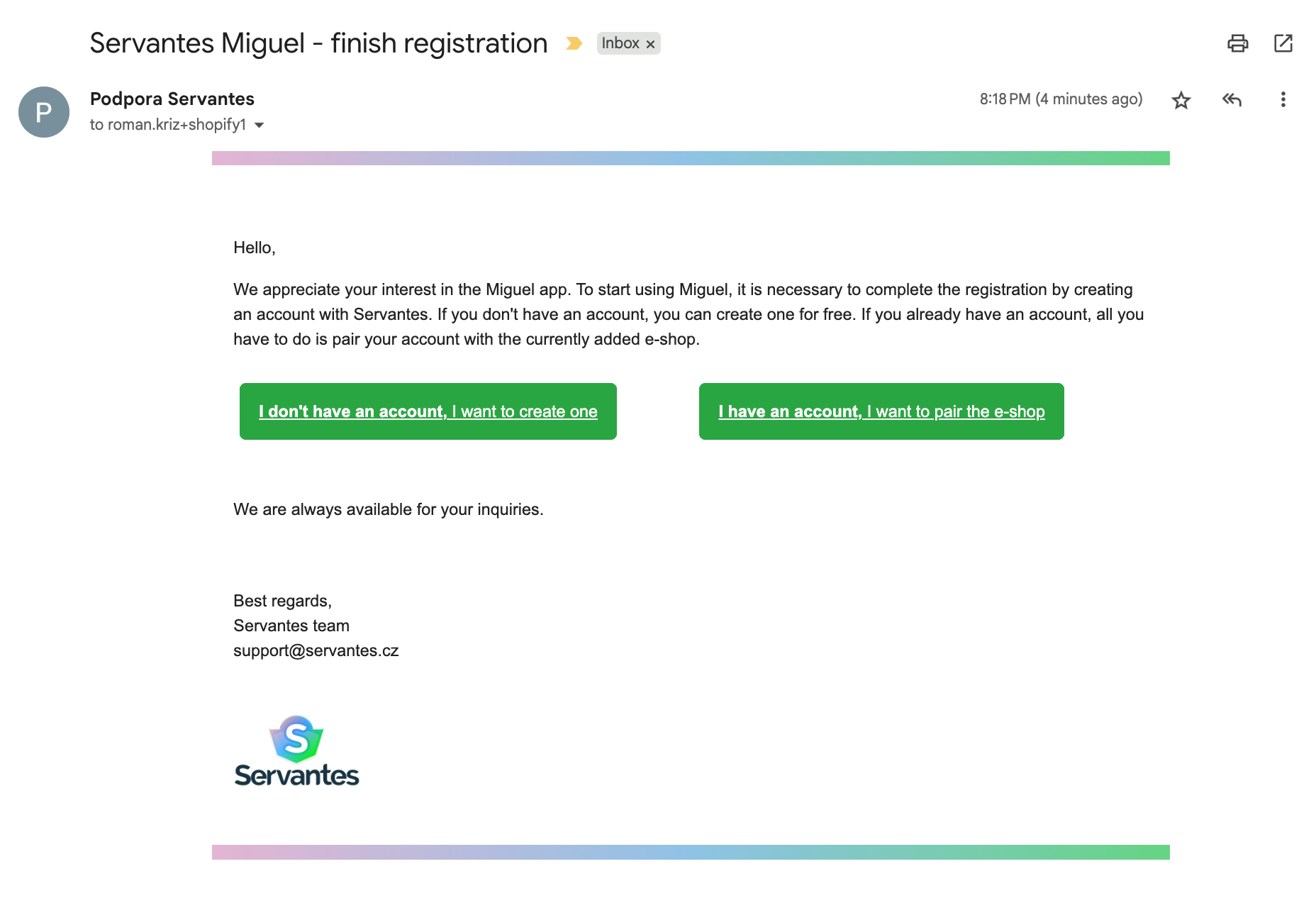Image resolution: width=1316 pixels, height=898 pixels.
Task: Click the sender name Podpora Servantes
Action: tap(172, 99)
